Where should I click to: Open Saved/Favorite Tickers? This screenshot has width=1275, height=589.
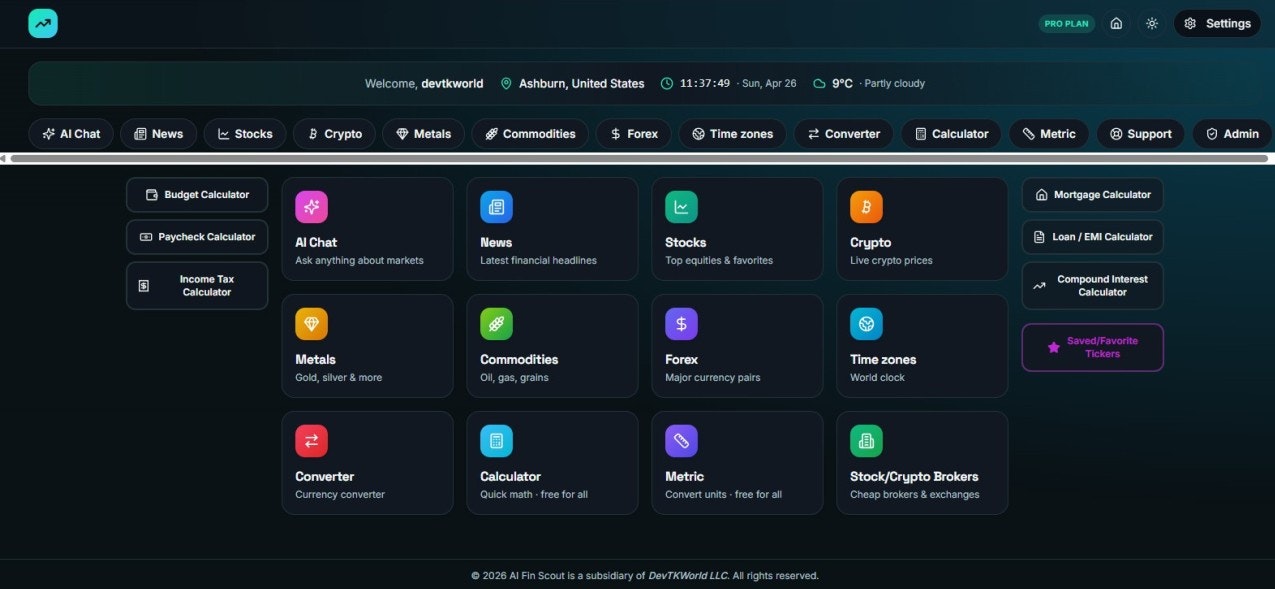pos(1092,347)
